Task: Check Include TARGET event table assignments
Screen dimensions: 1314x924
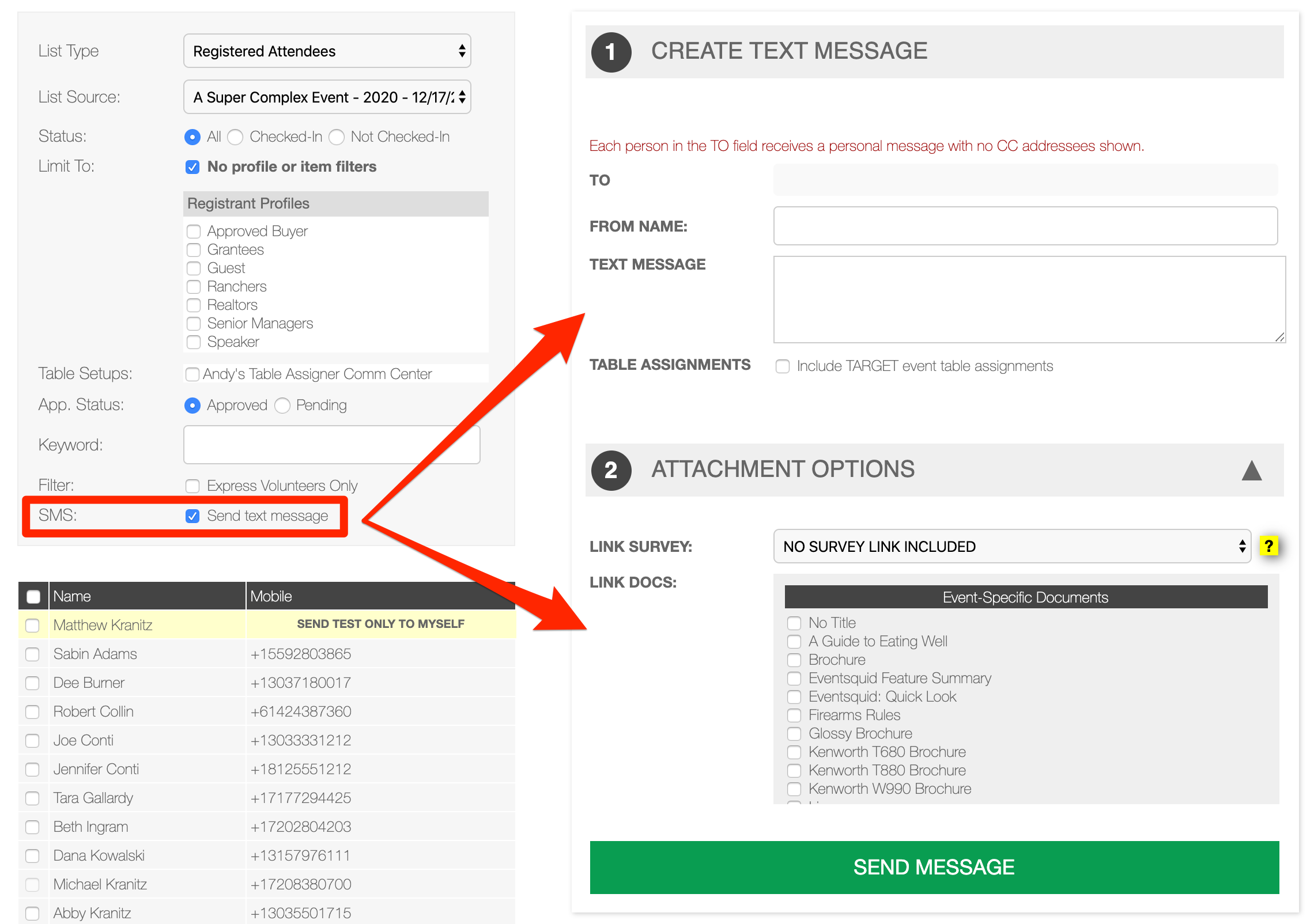Action: click(783, 366)
